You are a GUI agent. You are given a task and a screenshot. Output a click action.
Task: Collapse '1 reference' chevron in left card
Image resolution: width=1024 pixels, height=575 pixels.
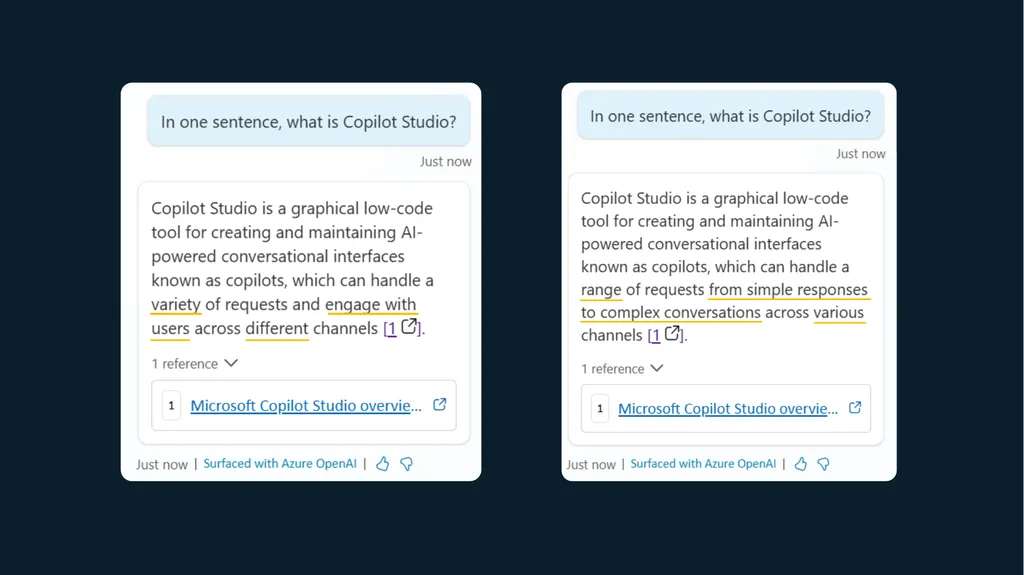231,363
